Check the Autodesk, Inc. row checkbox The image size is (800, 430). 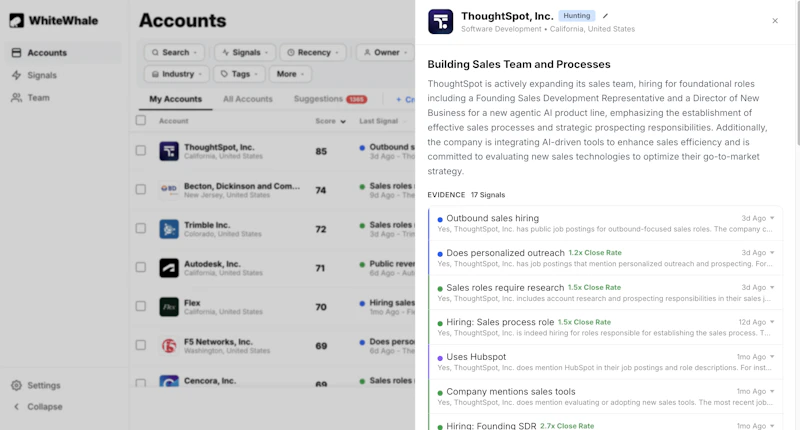click(x=141, y=267)
